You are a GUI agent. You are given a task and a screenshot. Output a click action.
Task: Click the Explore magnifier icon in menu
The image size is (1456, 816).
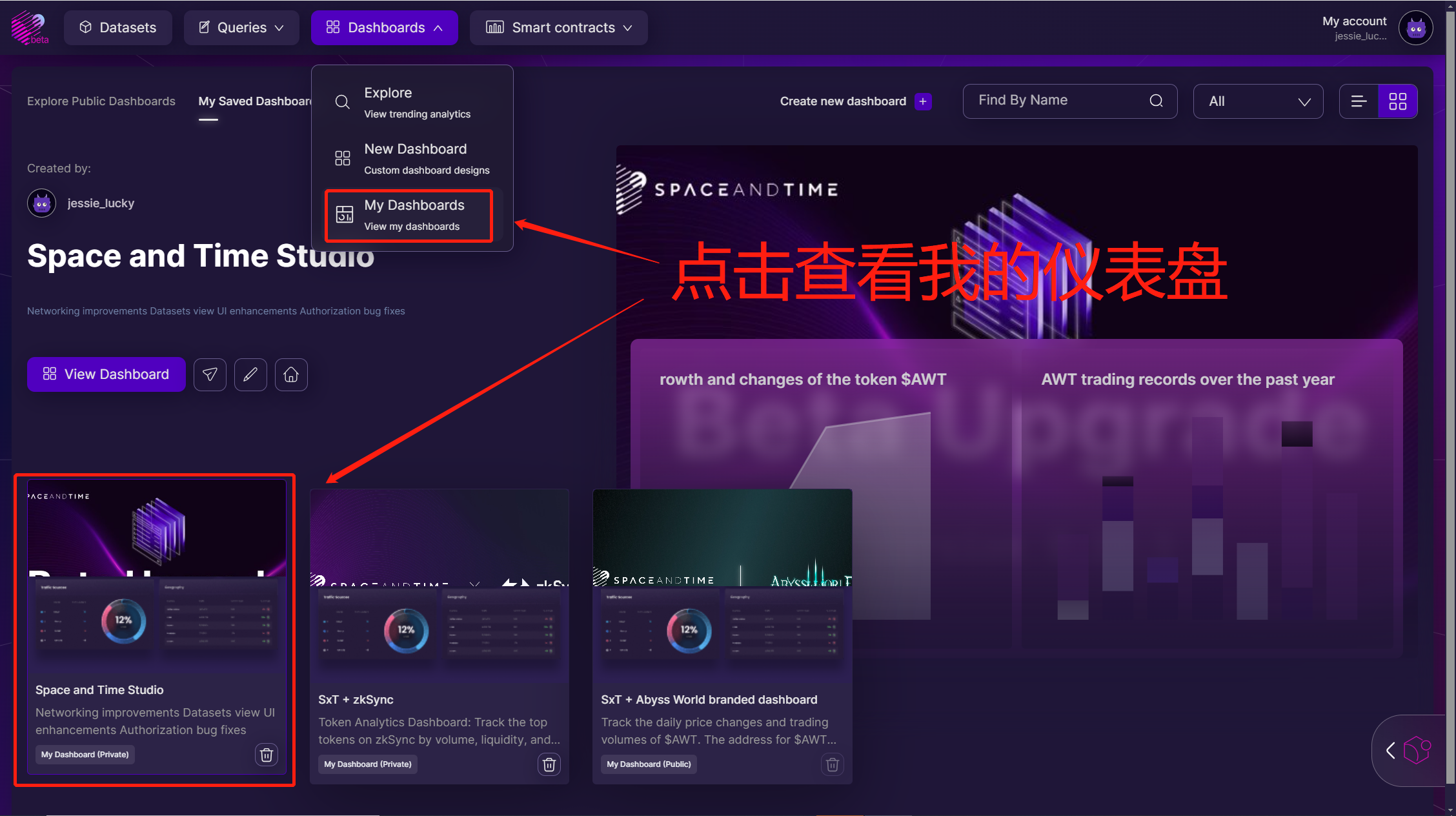[x=343, y=102]
